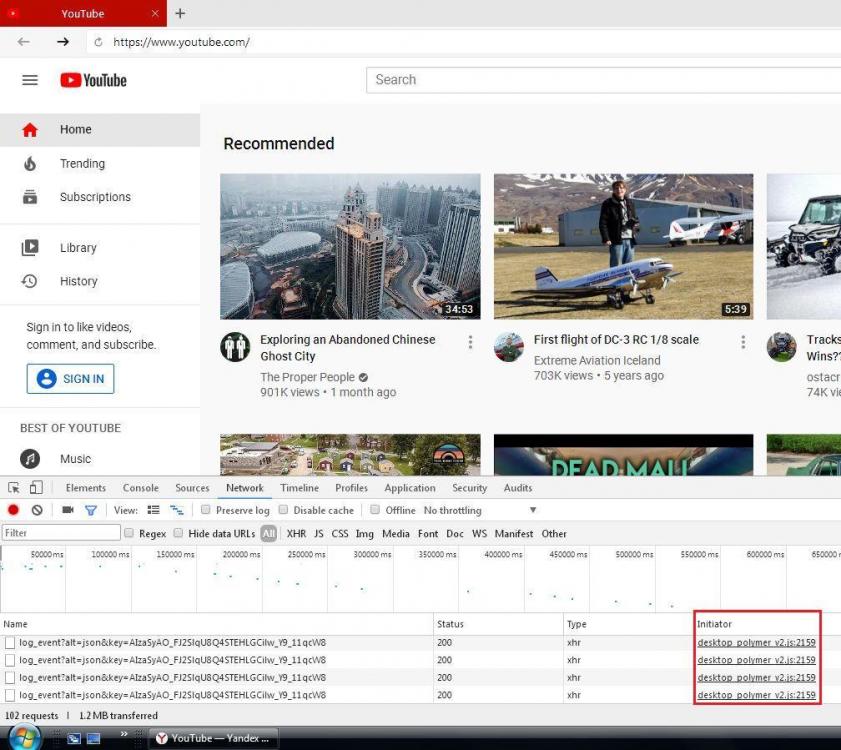
Task: Toggle the filter funnel icon in DevTools
Action: 90,510
